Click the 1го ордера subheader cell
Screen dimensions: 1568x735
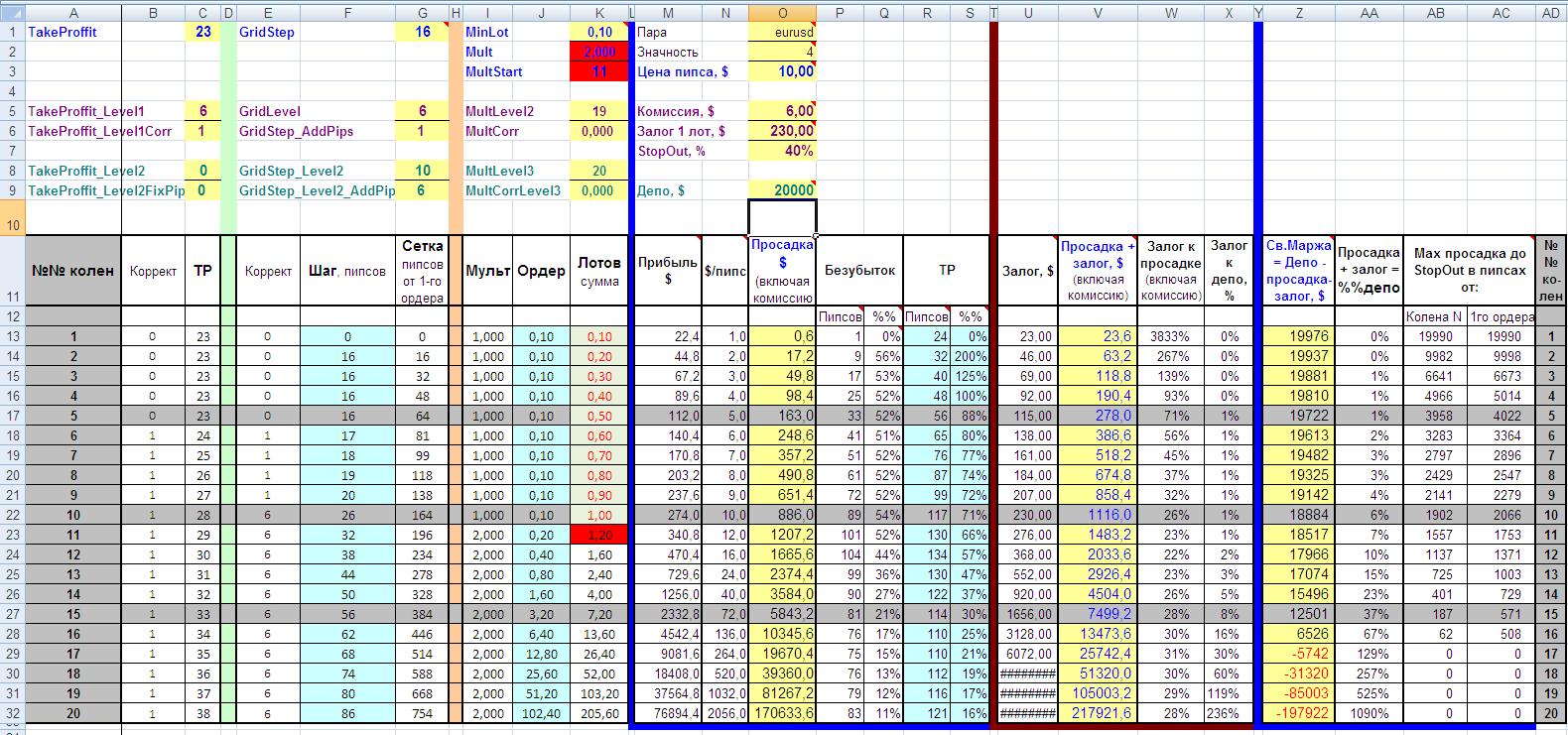coord(1501,316)
